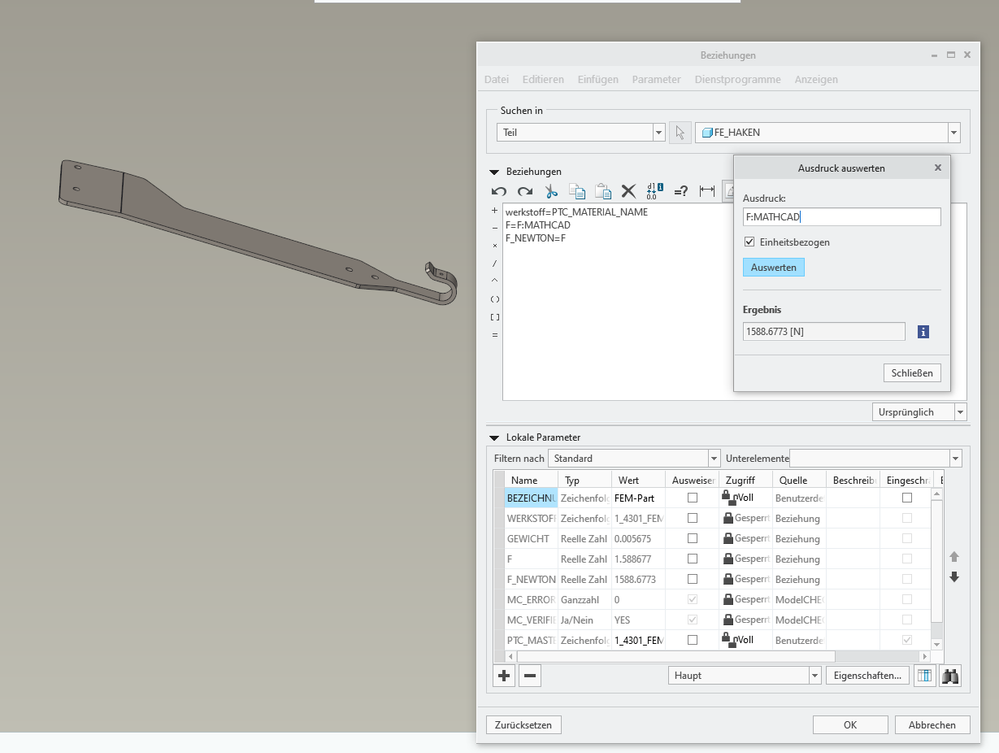Collapse the Lokale Parameter section
The width and height of the screenshot is (999, 753).
[x=494, y=437]
